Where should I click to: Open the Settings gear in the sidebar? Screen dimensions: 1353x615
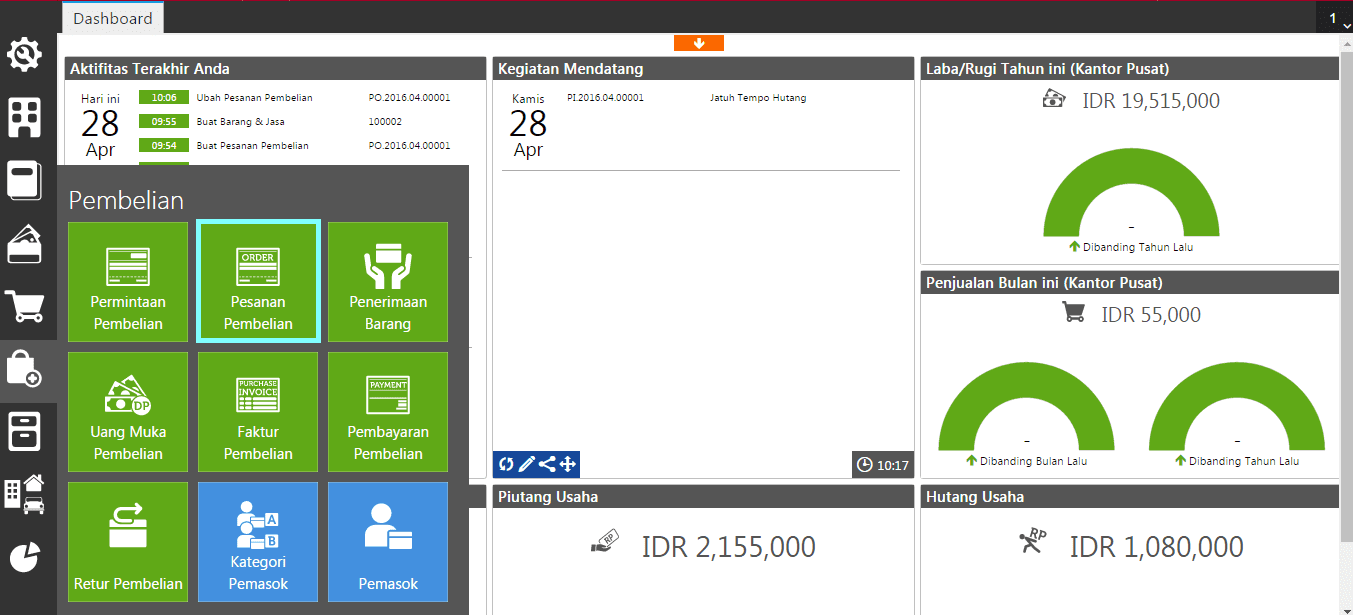click(x=26, y=54)
